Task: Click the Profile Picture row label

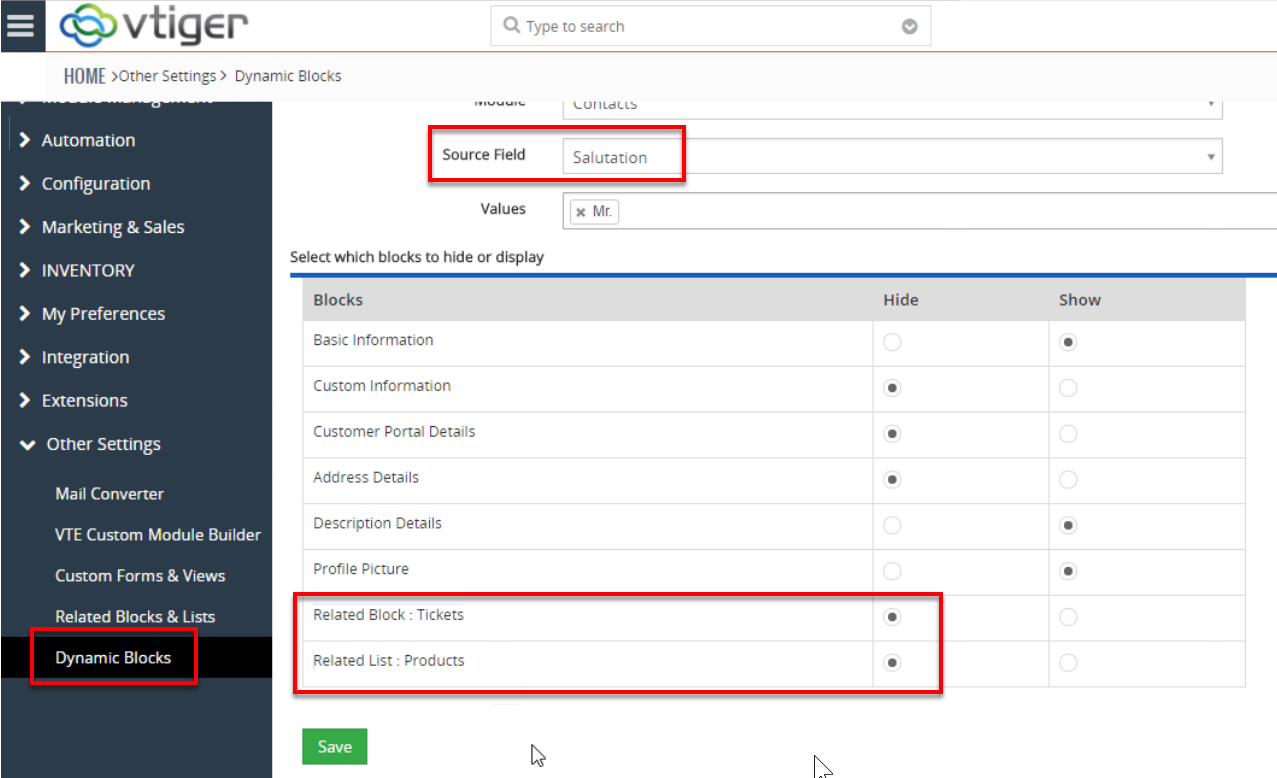Action: click(361, 569)
